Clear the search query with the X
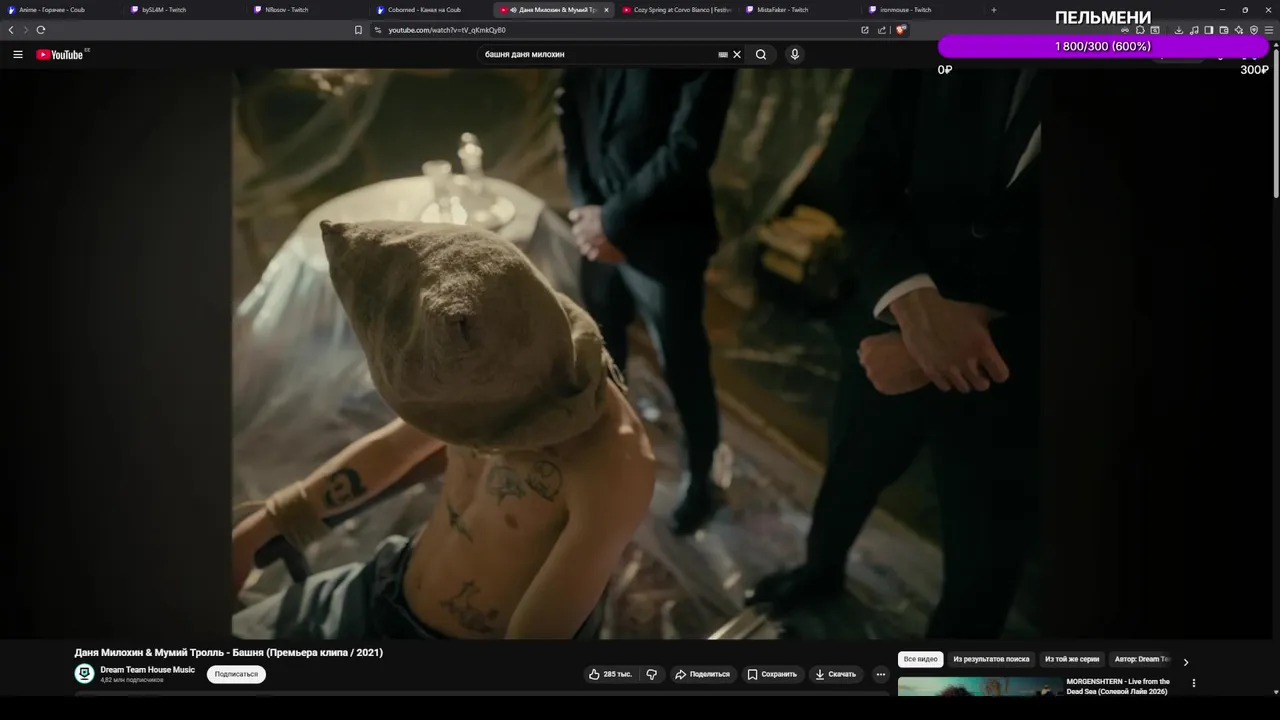The width and height of the screenshot is (1280, 720). click(737, 55)
